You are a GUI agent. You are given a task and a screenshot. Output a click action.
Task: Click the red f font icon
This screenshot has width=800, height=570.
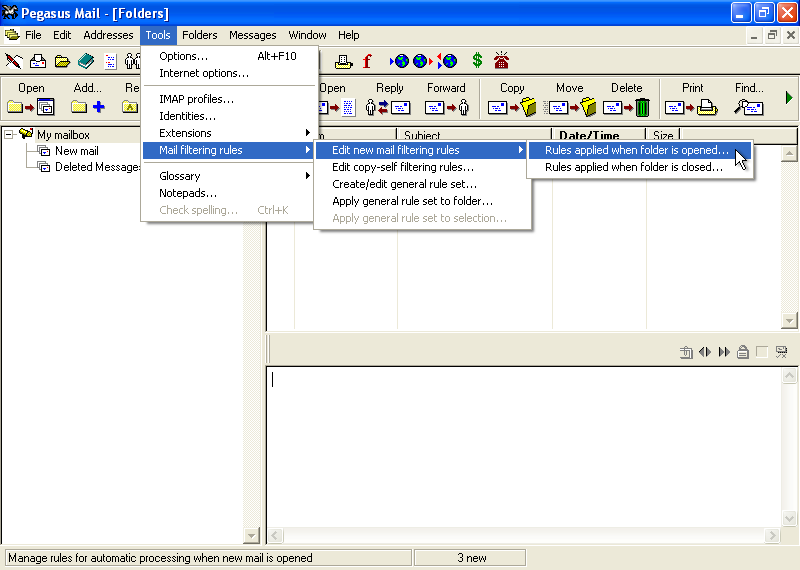tap(367, 61)
